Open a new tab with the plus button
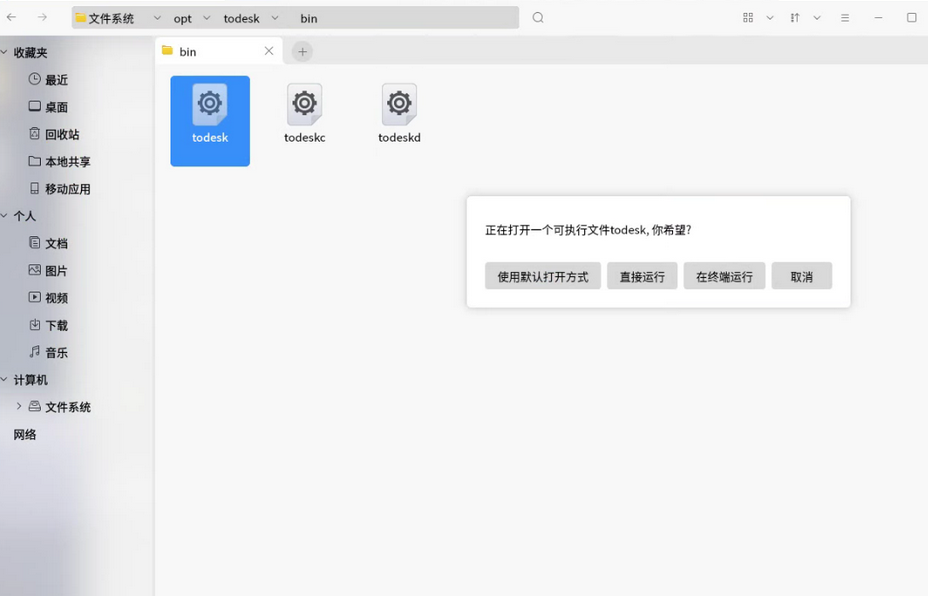This screenshot has width=928, height=596. point(302,51)
